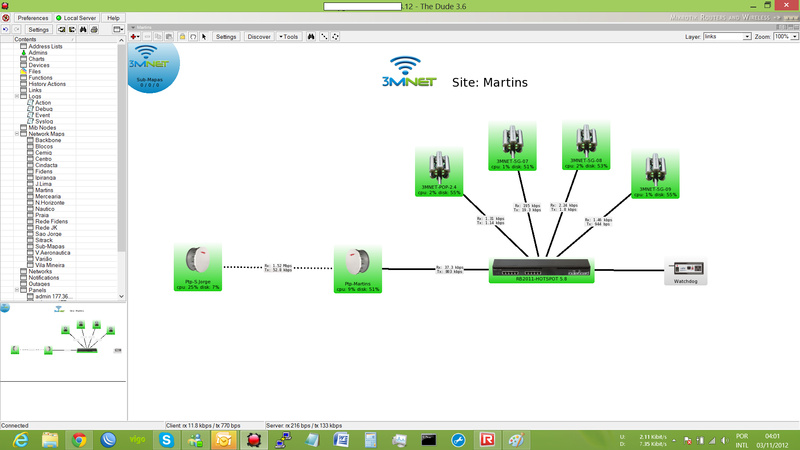Select the pointer arrow tool in map toolbar

(x=204, y=37)
